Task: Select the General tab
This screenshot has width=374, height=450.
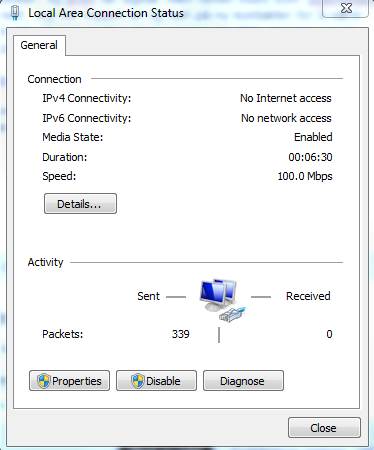Action: click(39, 45)
